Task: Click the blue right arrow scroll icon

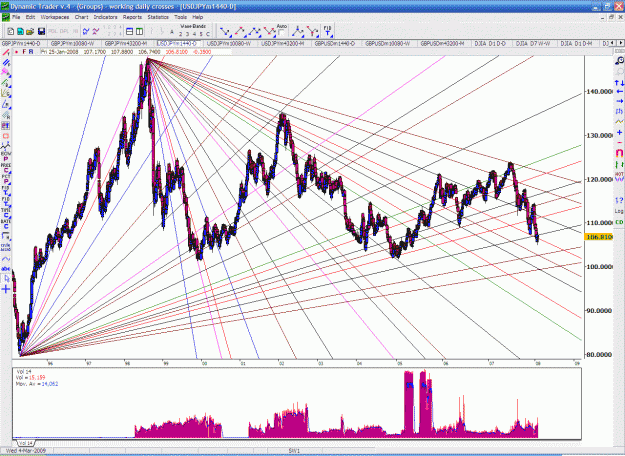Action: coord(619,101)
